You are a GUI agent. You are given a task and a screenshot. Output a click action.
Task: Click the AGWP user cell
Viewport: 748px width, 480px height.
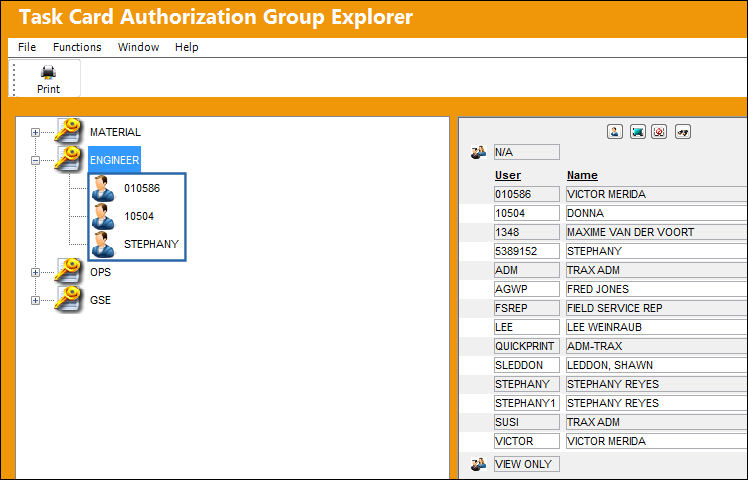(527, 289)
